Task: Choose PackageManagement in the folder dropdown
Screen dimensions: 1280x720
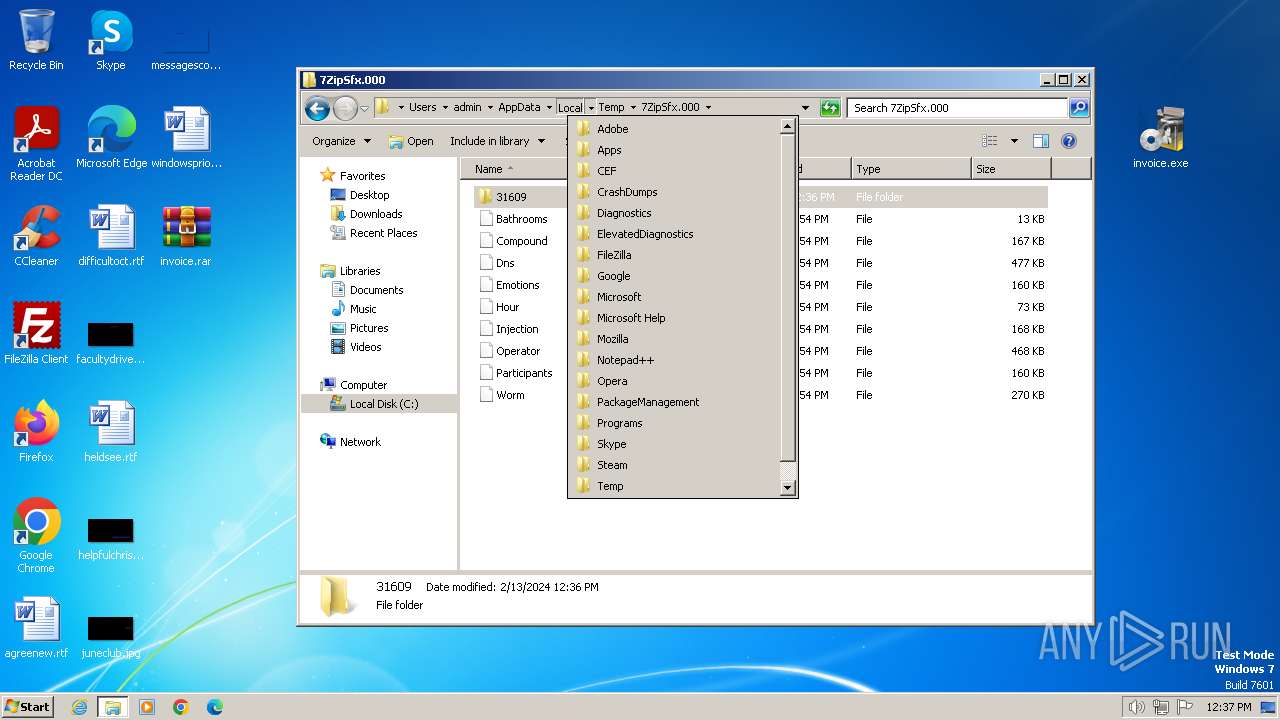Action: pyautogui.click(x=675, y=402)
